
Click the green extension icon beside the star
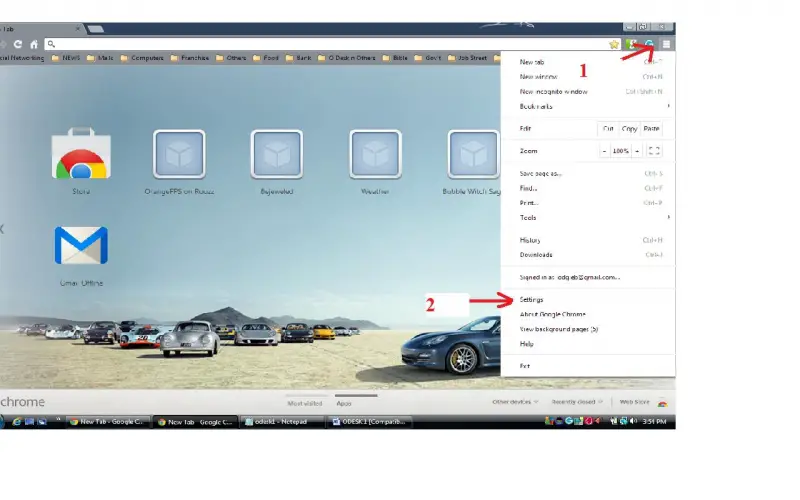tap(632, 44)
